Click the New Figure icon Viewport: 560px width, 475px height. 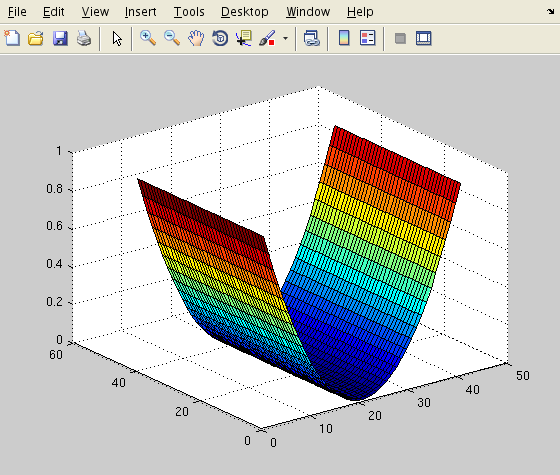click(12, 38)
